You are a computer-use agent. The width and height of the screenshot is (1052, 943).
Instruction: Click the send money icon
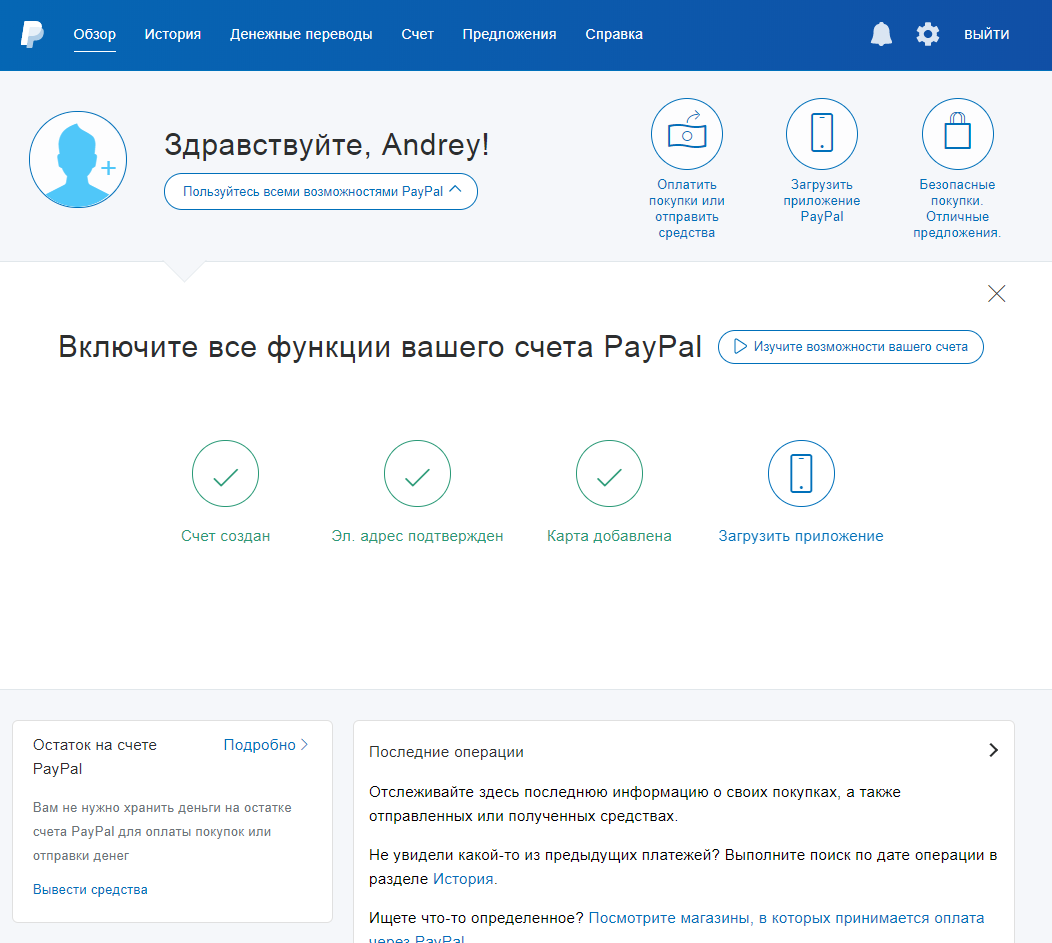point(686,134)
